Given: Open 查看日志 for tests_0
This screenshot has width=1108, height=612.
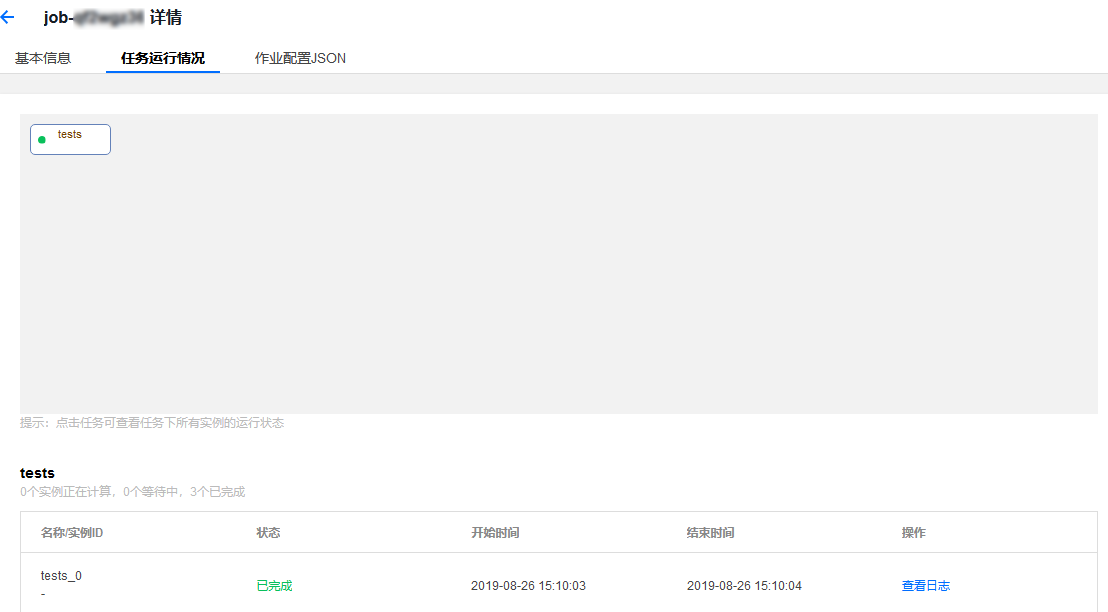Looking at the screenshot, I should 926,585.
